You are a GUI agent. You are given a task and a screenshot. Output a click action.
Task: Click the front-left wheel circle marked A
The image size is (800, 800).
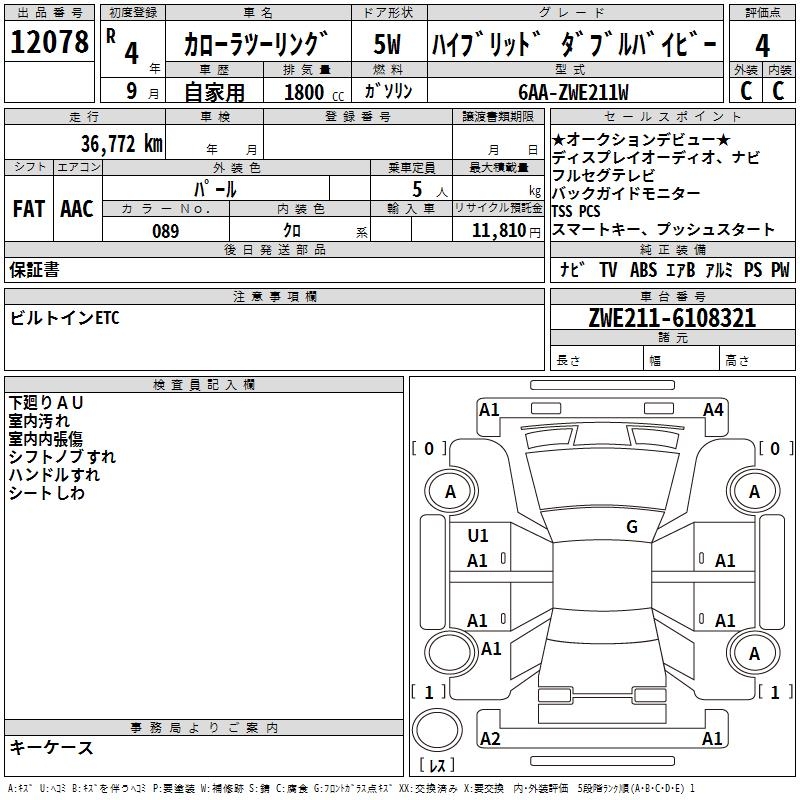(450, 491)
